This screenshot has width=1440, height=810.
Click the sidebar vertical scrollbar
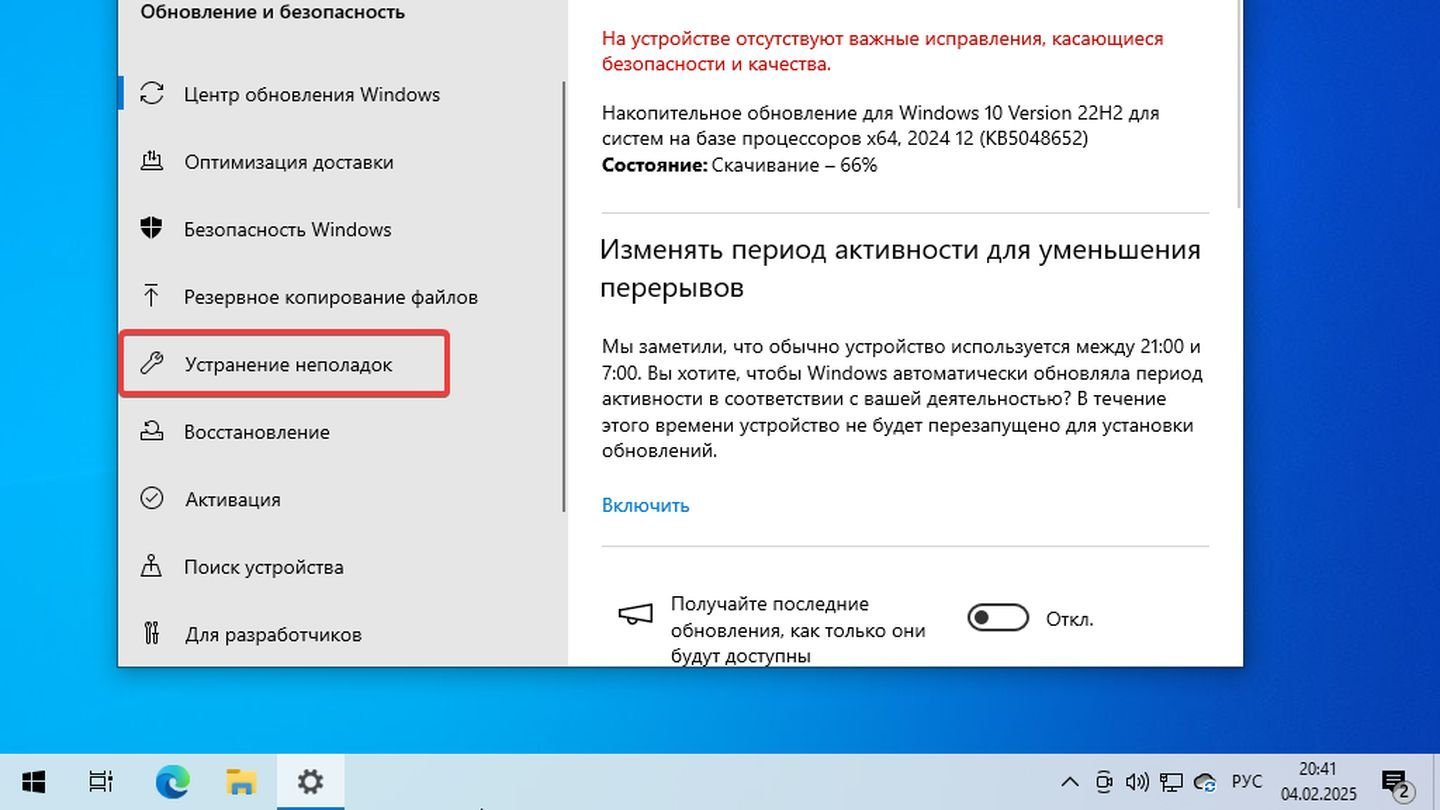point(565,297)
